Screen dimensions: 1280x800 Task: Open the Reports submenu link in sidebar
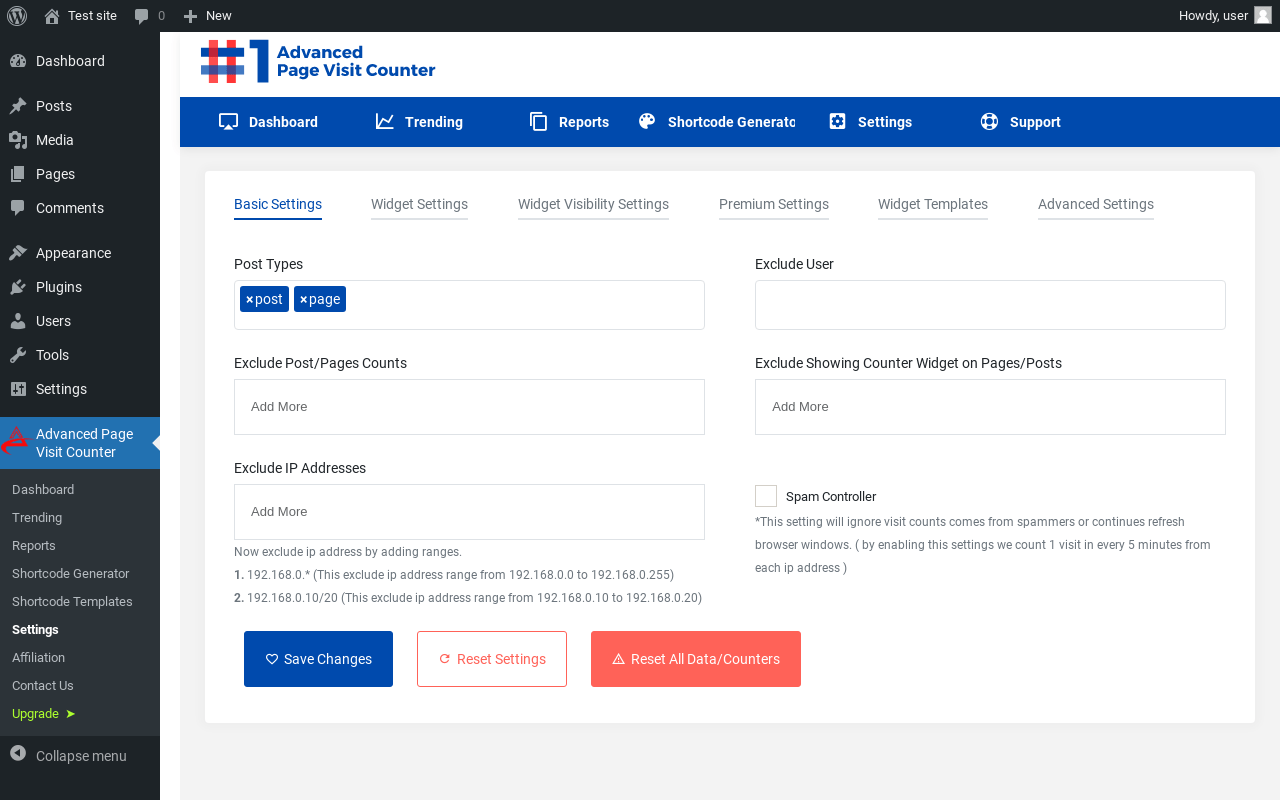point(34,546)
